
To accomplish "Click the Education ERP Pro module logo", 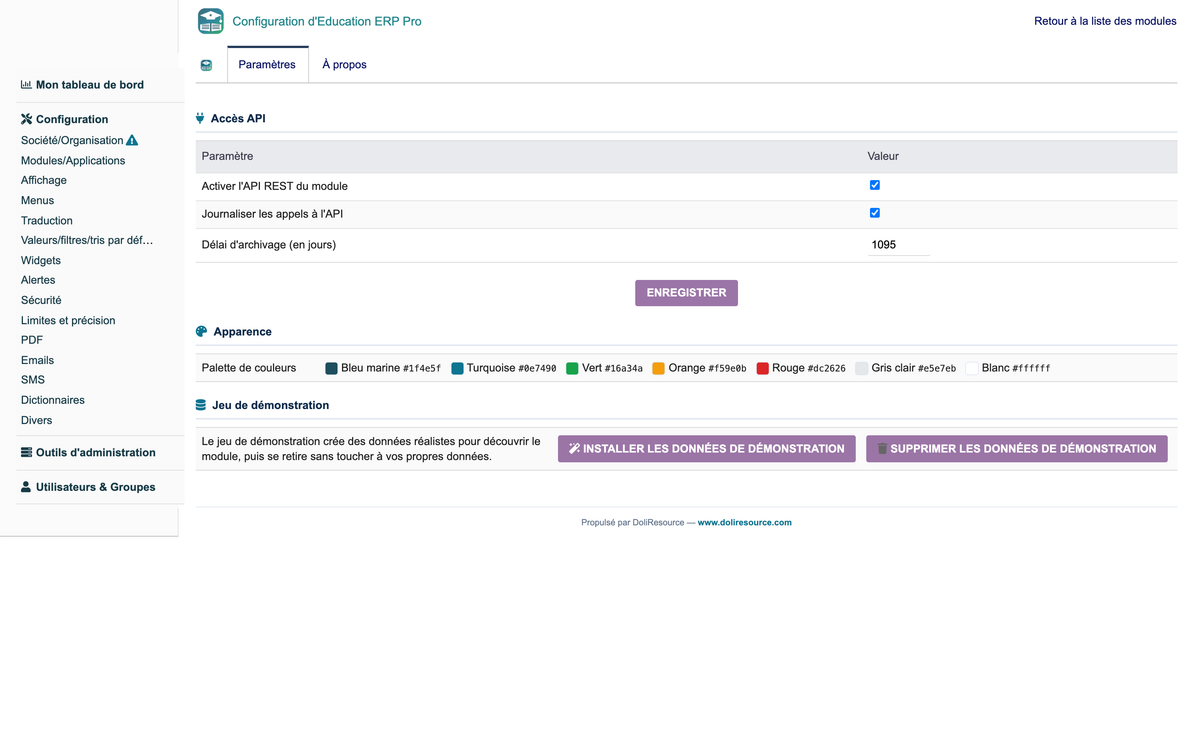I will coord(210,21).
